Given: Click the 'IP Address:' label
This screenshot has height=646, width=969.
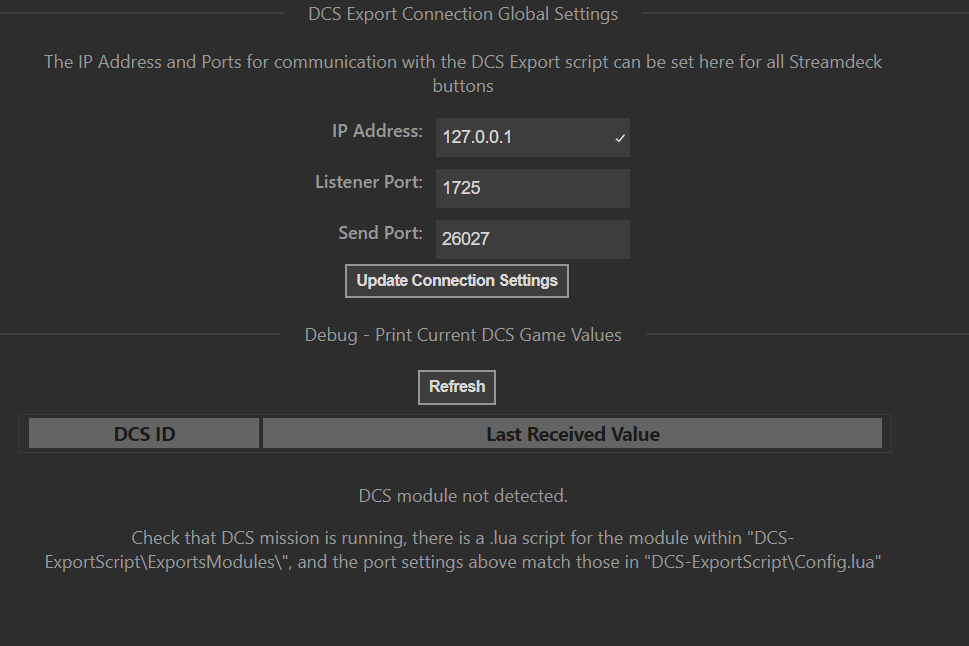Looking at the screenshot, I should tap(377, 131).
